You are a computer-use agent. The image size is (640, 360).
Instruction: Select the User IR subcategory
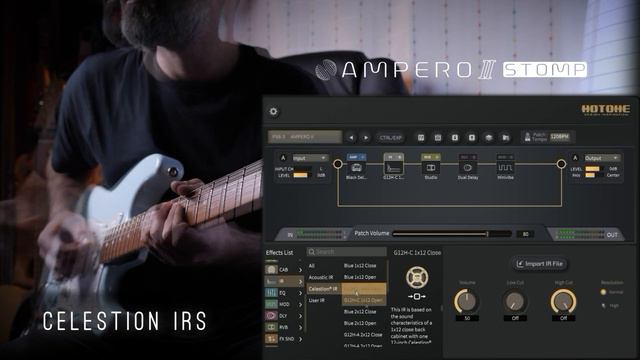(317, 300)
